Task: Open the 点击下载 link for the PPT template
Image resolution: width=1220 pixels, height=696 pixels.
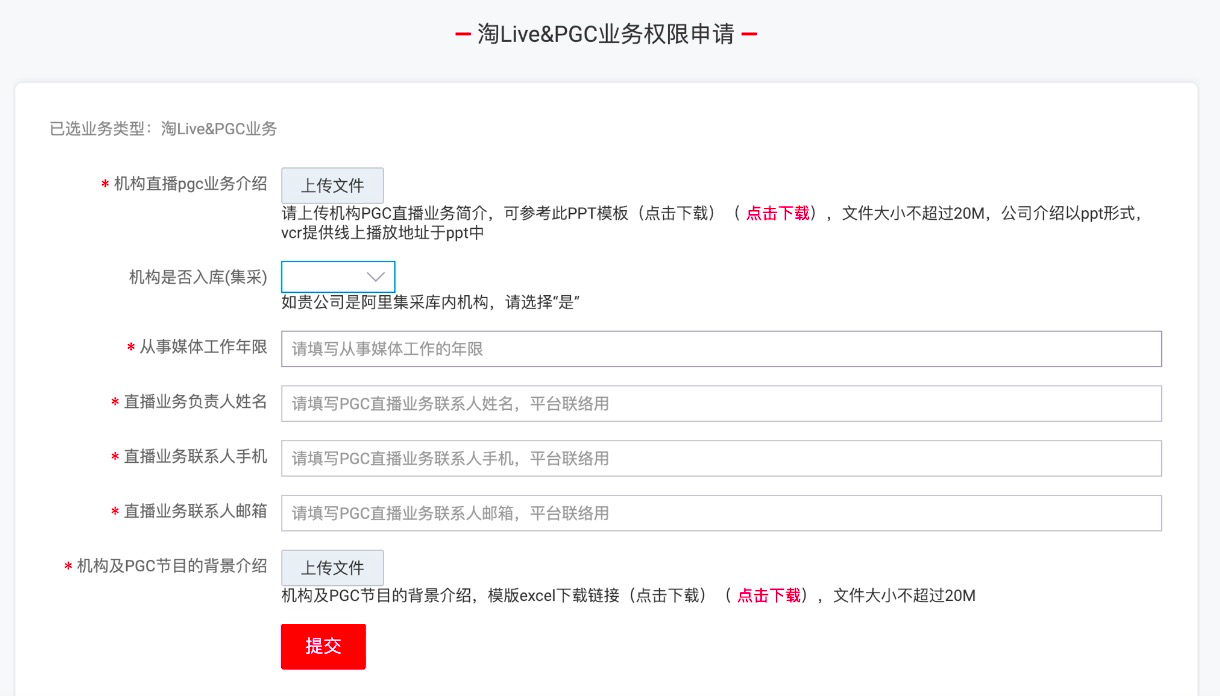Action: tap(777, 213)
